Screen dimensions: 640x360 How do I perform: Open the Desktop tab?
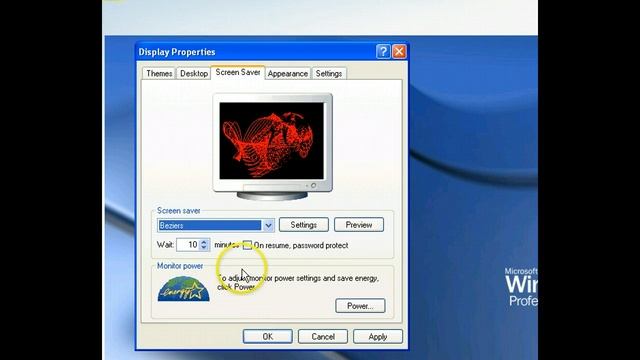(194, 73)
